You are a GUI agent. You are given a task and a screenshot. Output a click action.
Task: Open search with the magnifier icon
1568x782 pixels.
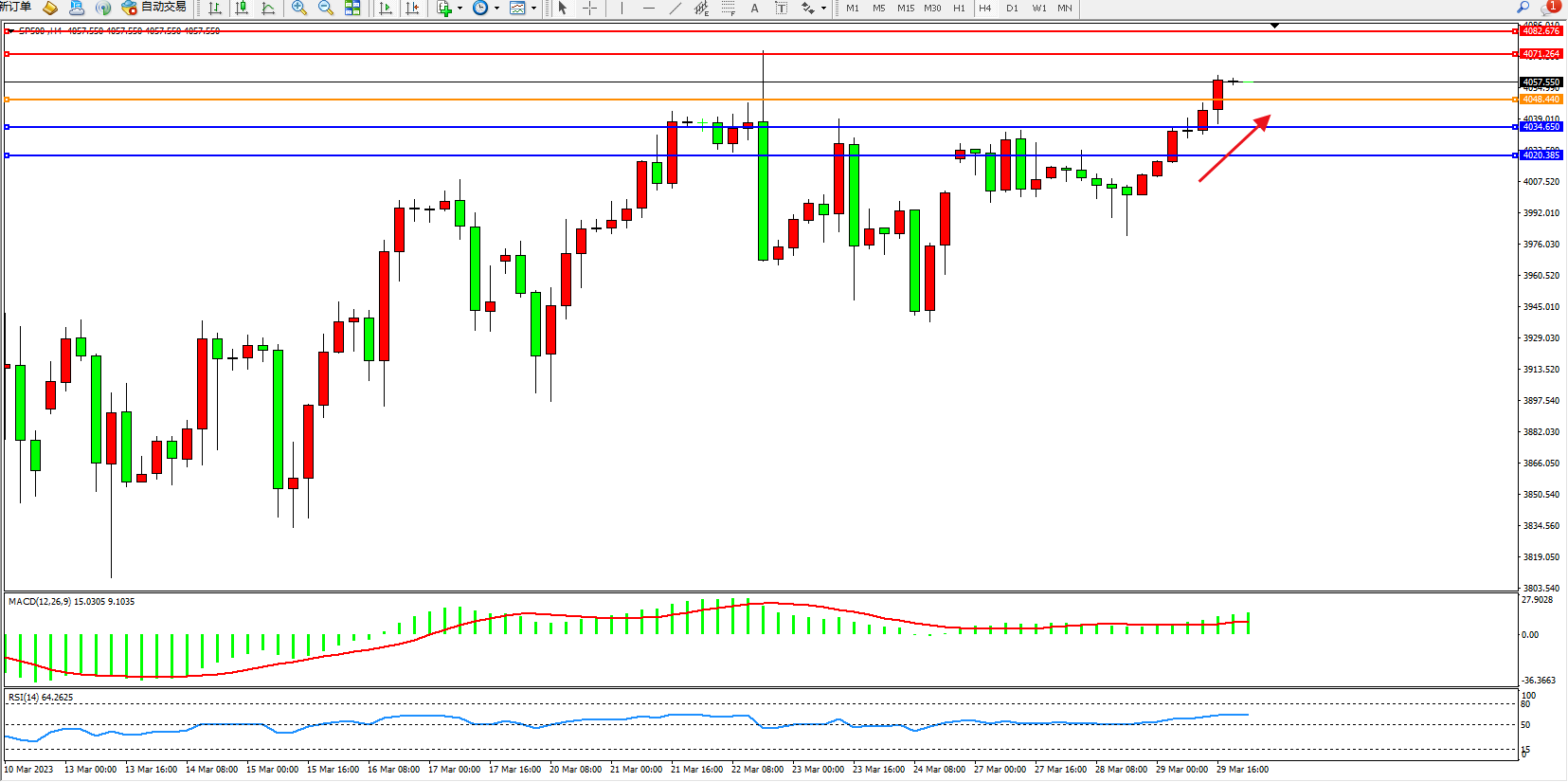[x=1523, y=8]
